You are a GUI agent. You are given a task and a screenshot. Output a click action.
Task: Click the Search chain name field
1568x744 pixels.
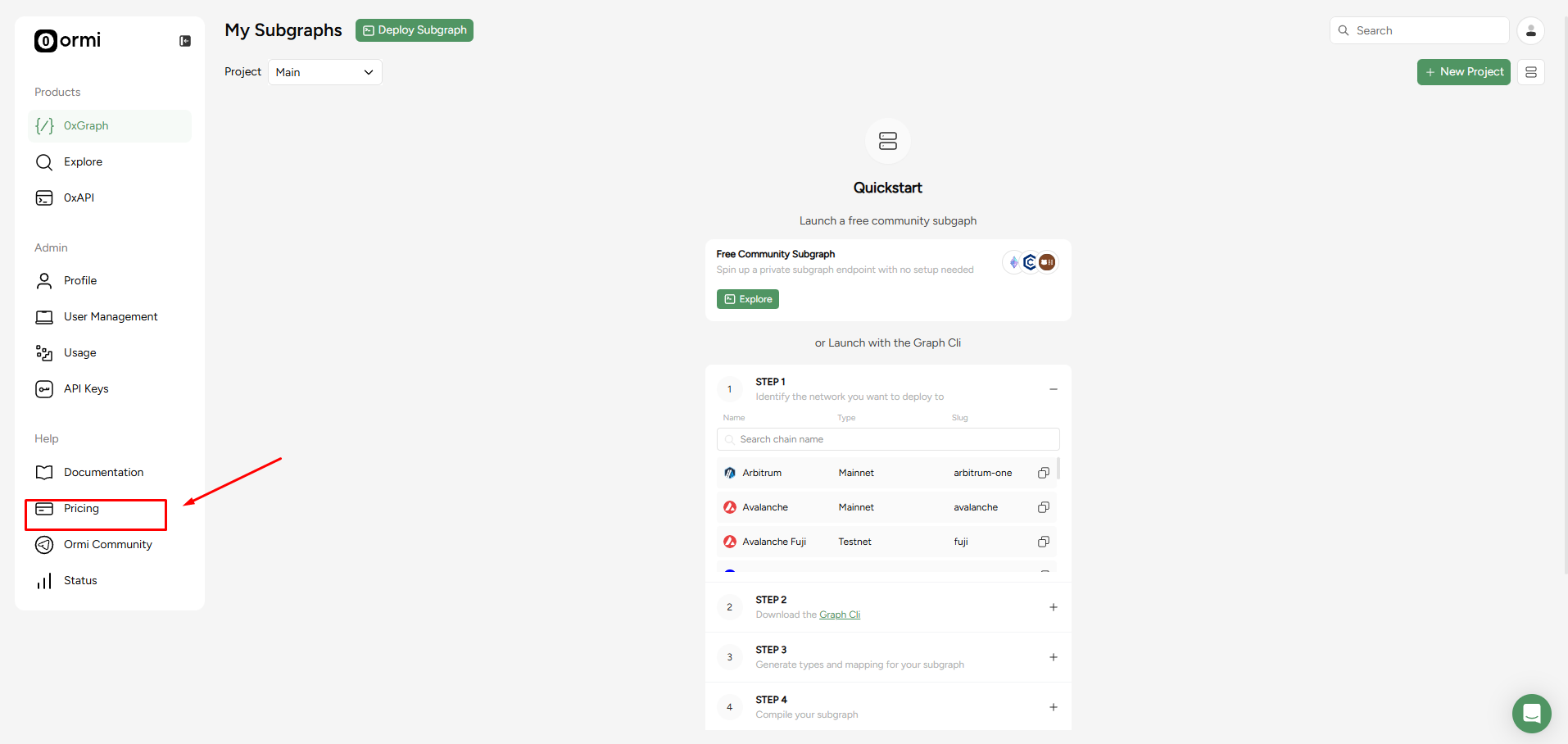[x=887, y=439]
